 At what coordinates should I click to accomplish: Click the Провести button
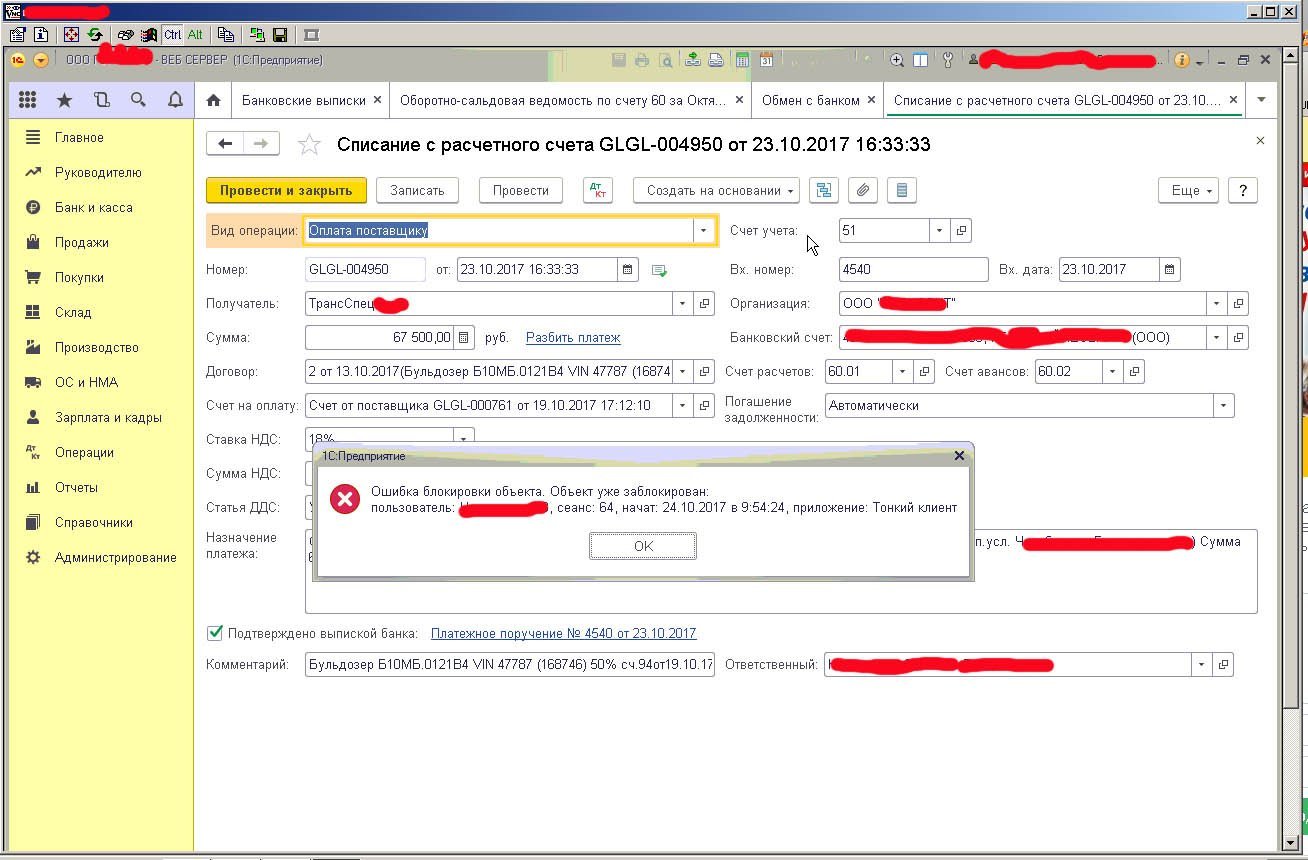(x=521, y=190)
